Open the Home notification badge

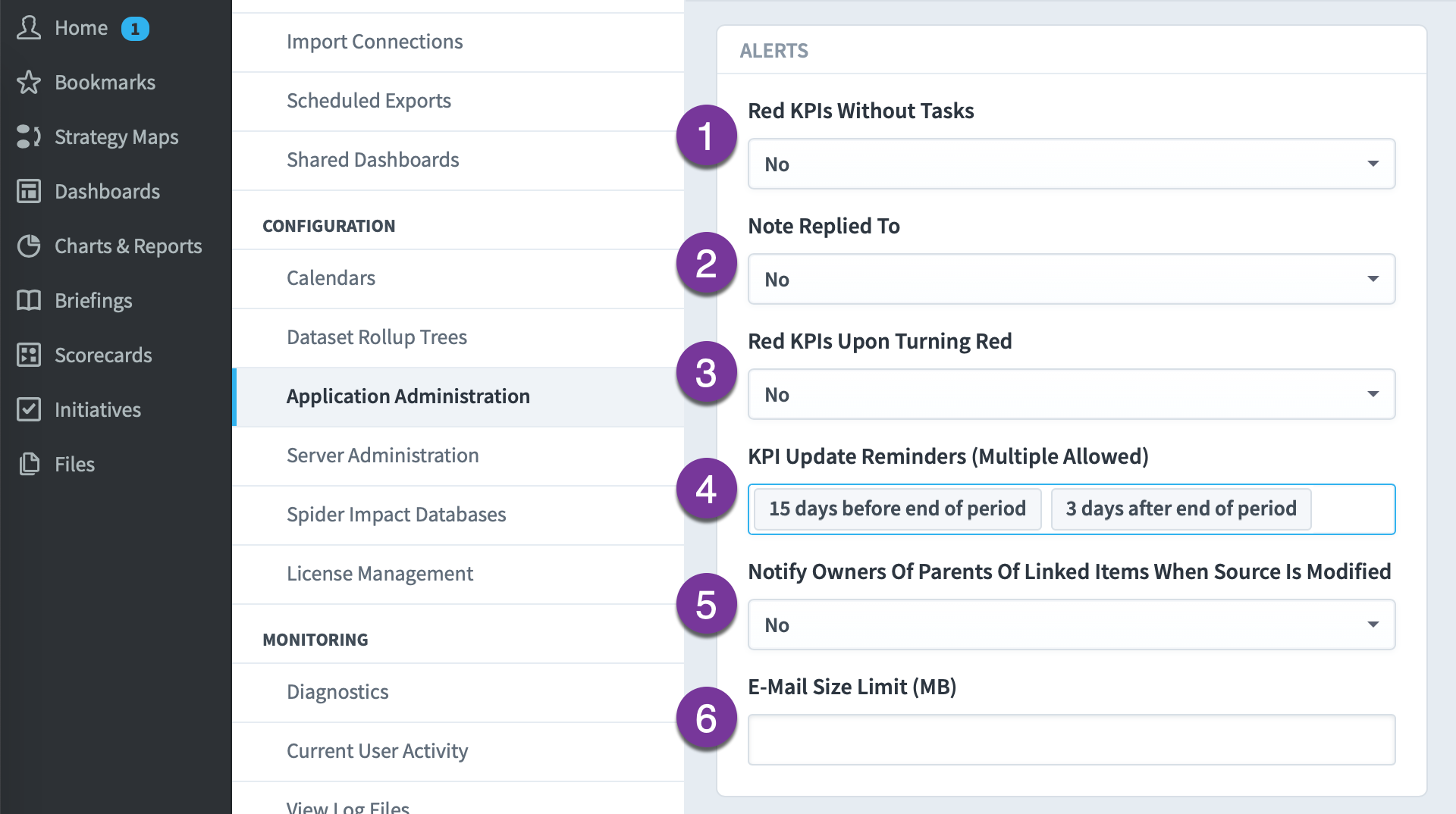coord(135,29)
